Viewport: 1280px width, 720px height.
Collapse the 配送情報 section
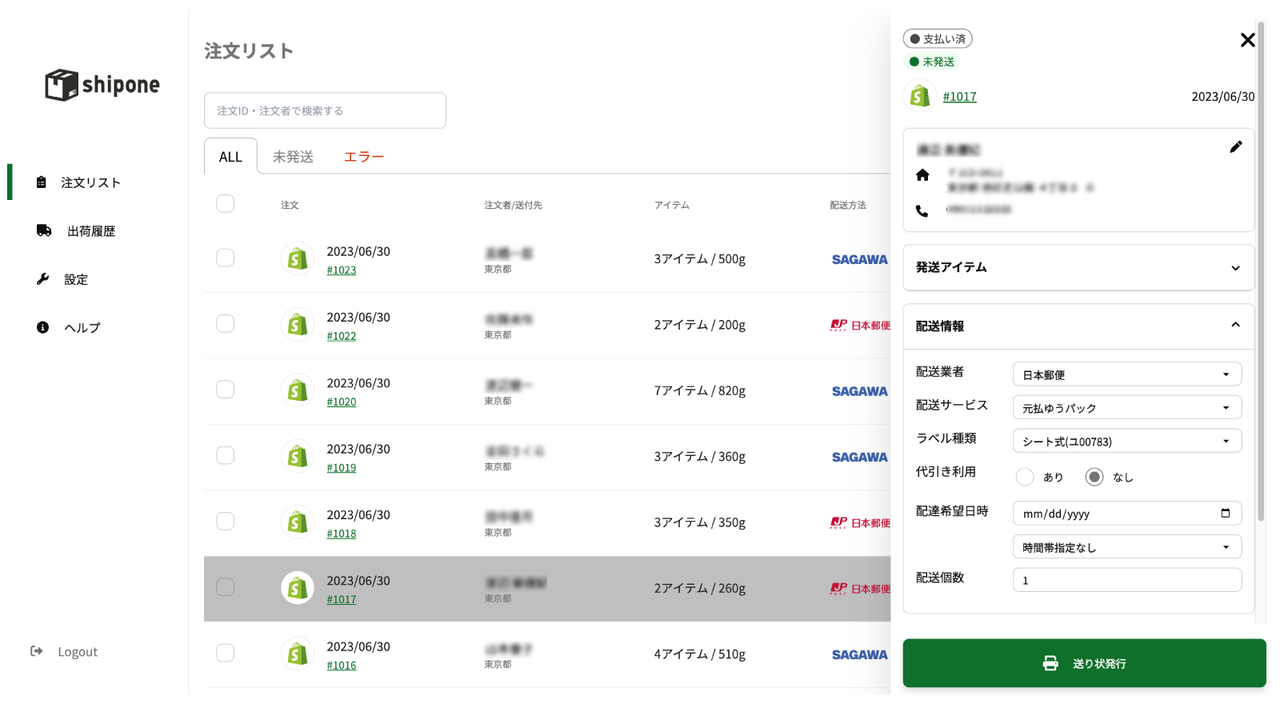tap(1078, 326)
